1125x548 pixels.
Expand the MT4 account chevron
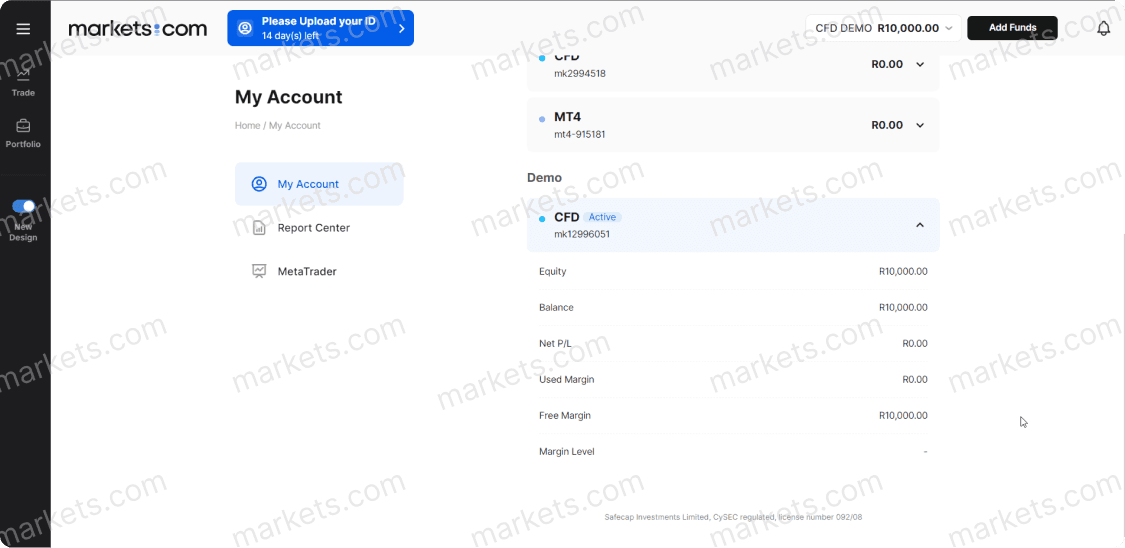pyautogui.click(x=921, y=126)
